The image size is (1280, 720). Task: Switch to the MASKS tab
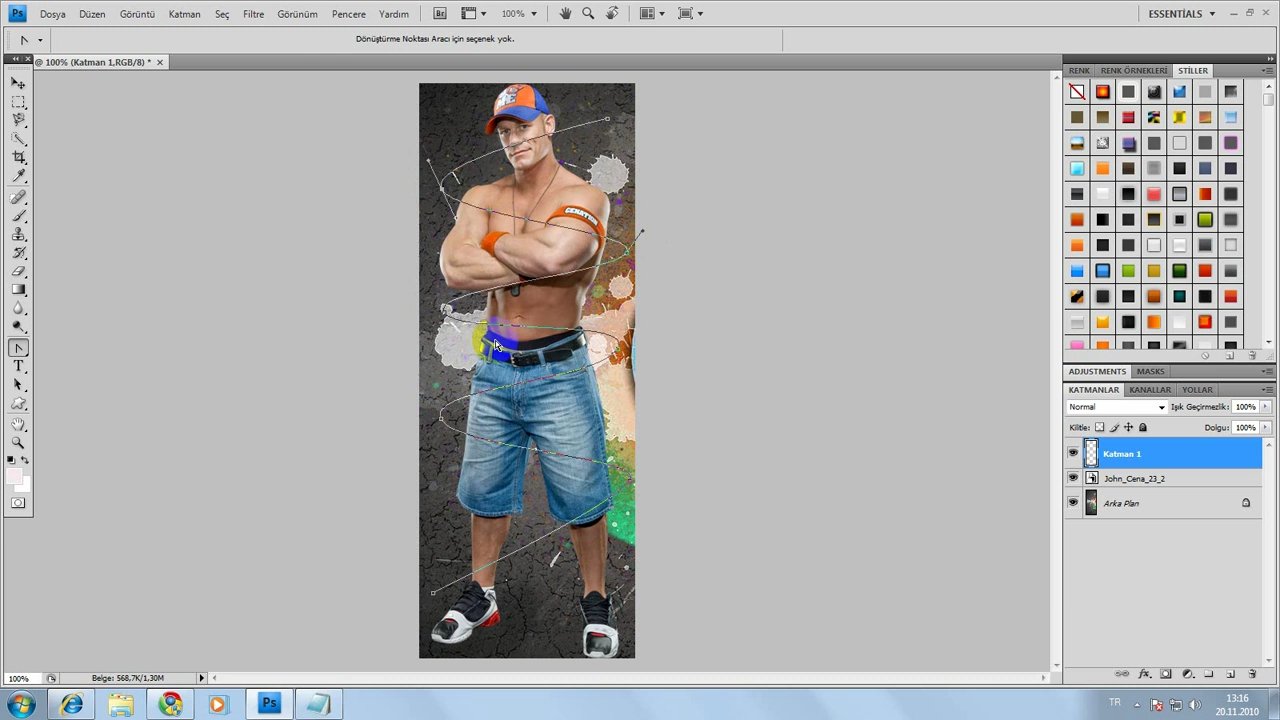pyautogui.click(x=1150, y=371)
